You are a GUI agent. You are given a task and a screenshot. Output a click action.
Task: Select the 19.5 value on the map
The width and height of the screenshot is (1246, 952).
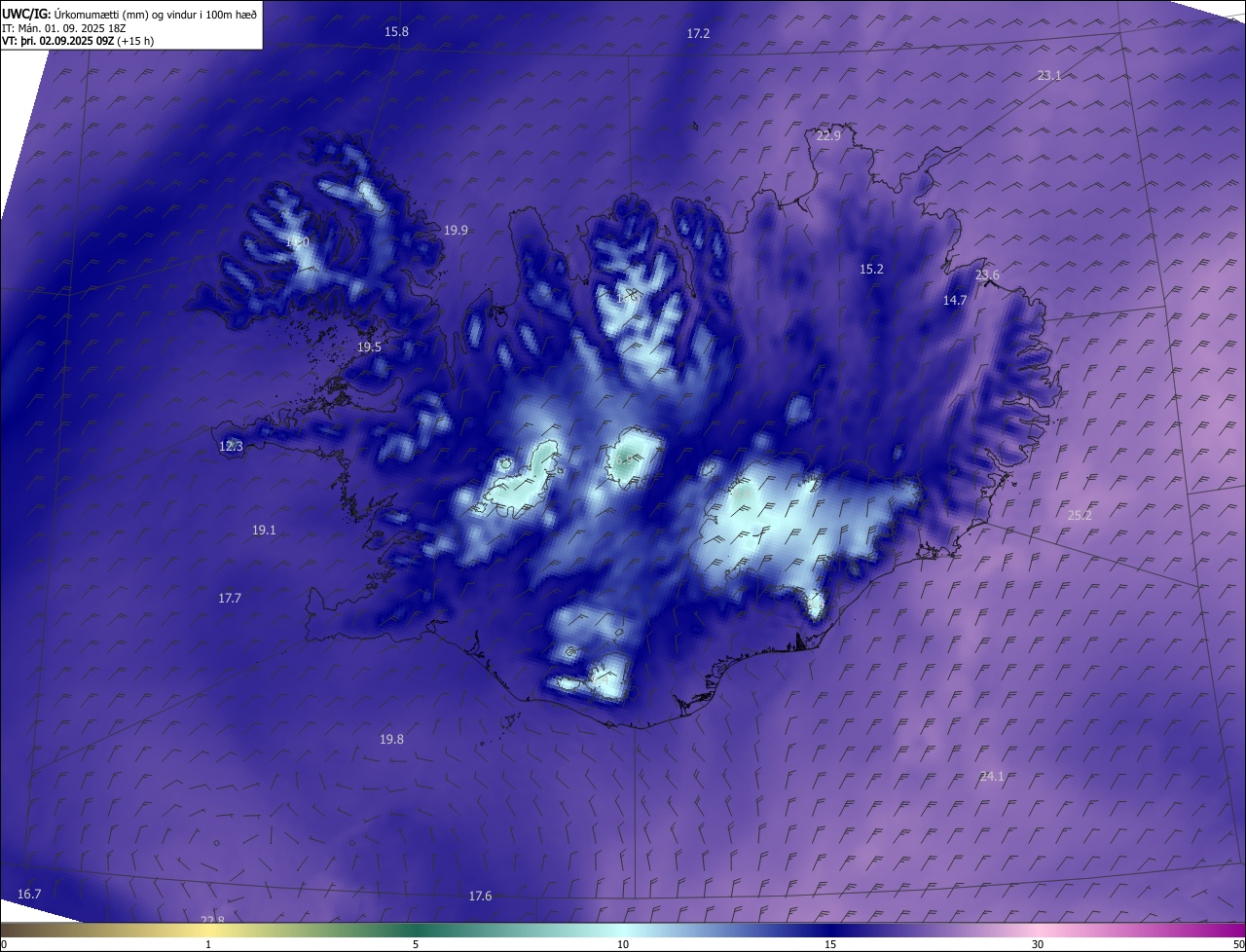(369, 348)
